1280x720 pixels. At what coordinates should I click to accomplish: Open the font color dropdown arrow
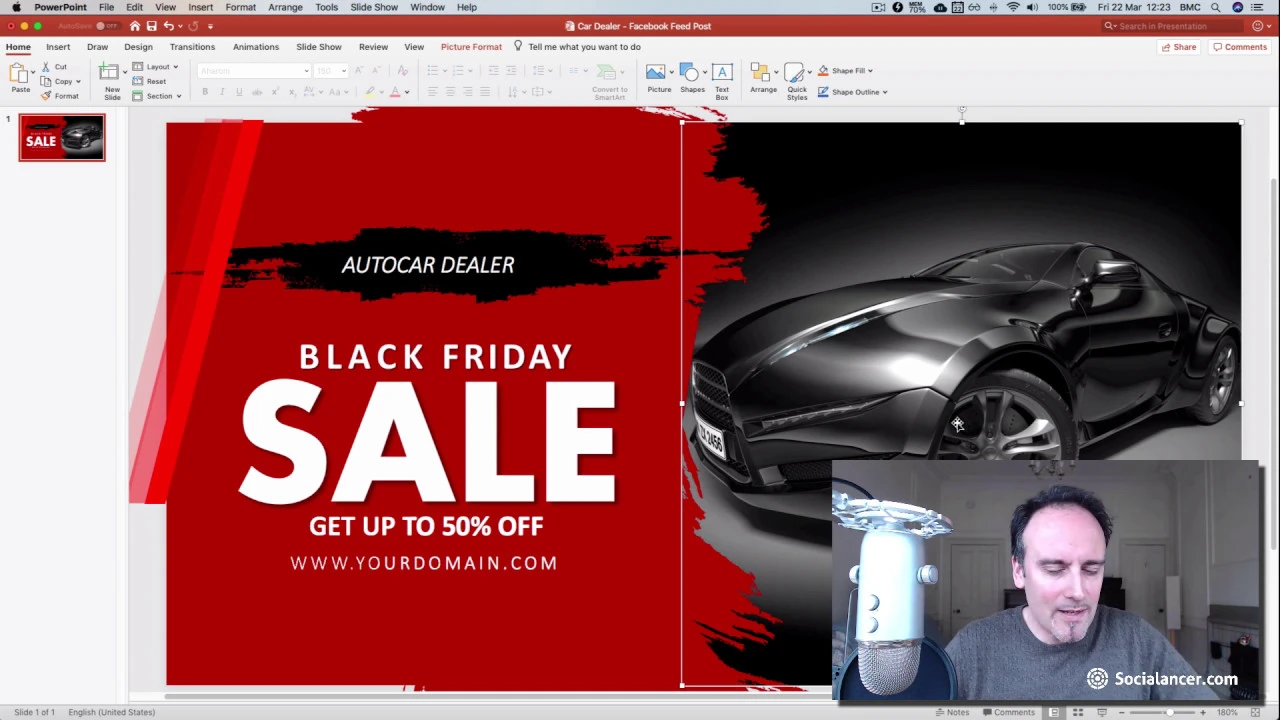[407, 92]
